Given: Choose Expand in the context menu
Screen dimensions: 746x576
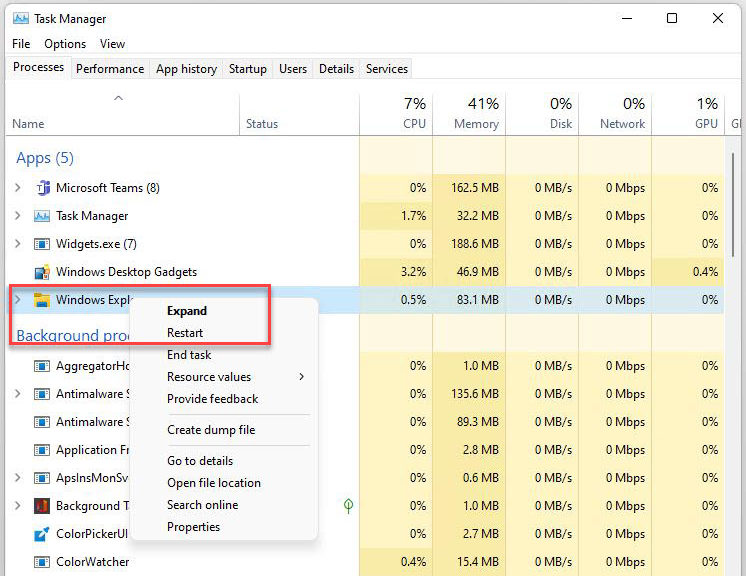Looking at the screenshot, I should point(187,311).
